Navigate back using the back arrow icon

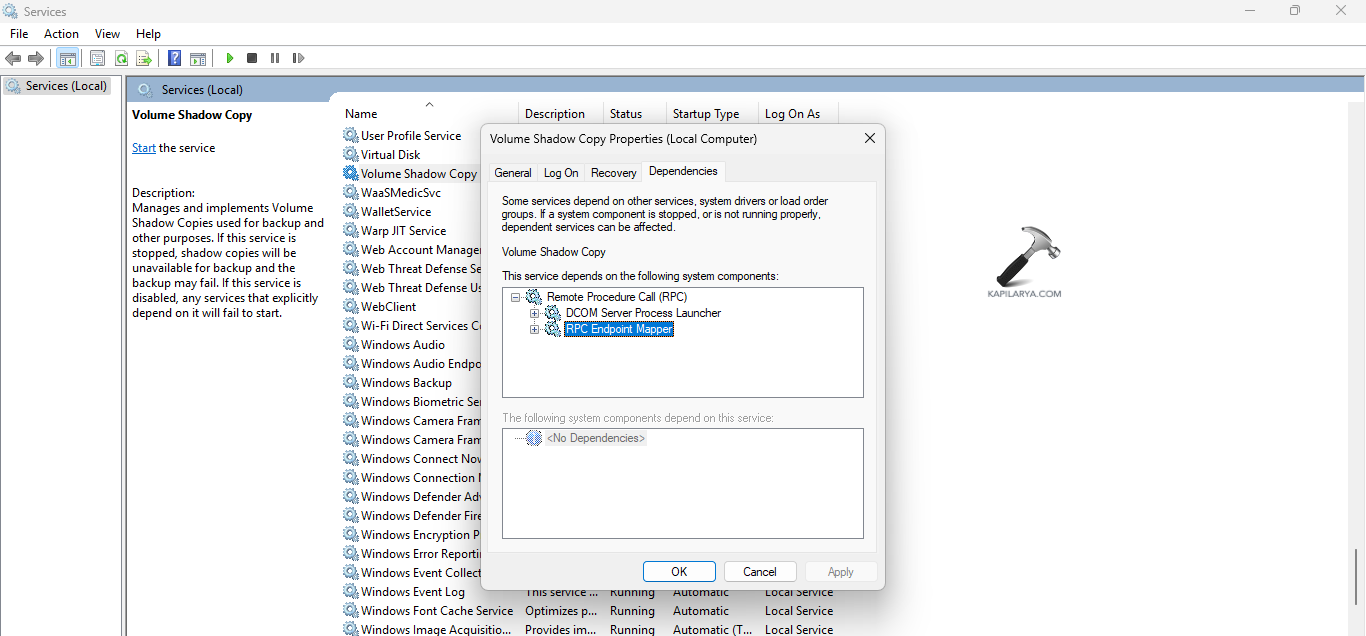pos(13,58)
